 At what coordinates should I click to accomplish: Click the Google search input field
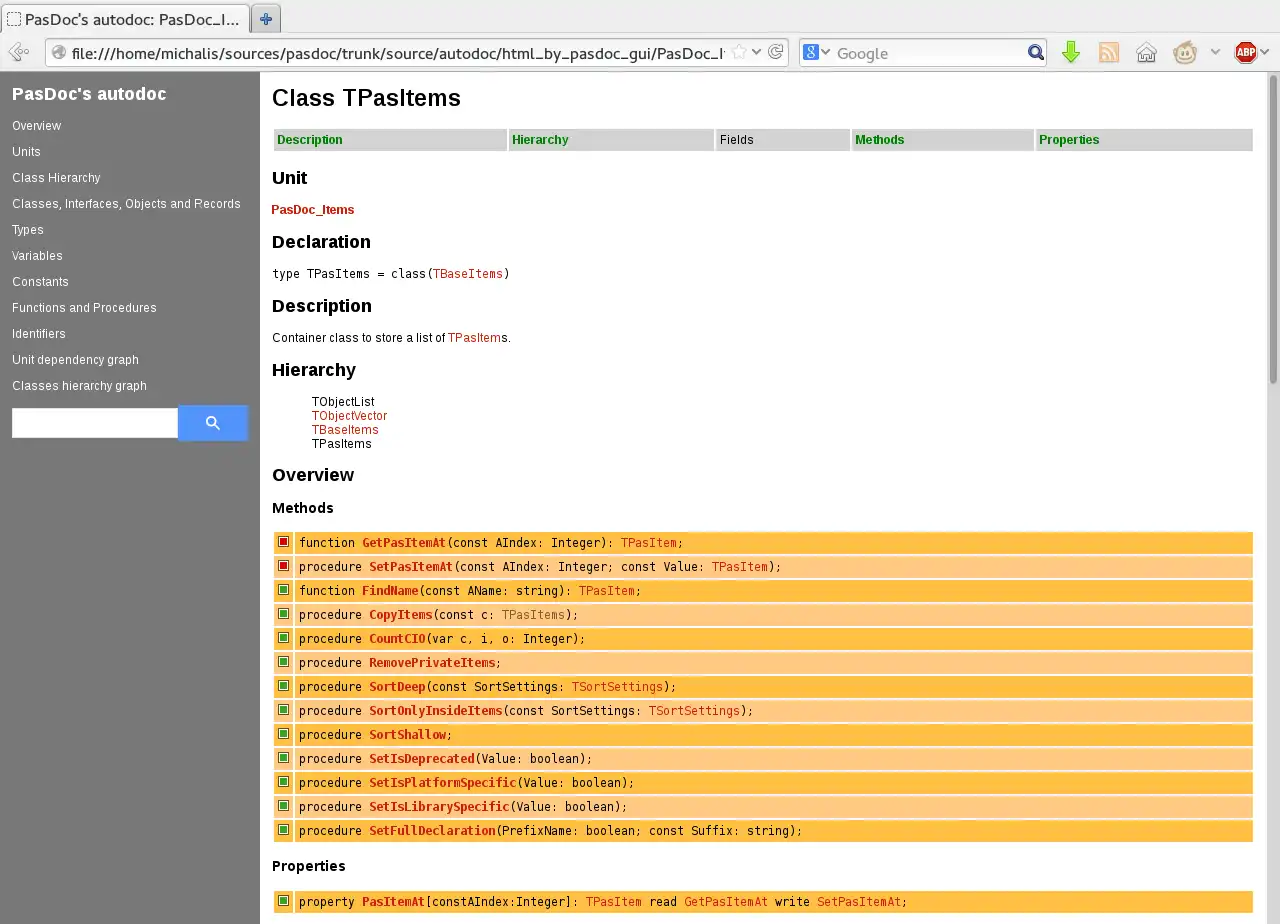(x=930, y=53)
